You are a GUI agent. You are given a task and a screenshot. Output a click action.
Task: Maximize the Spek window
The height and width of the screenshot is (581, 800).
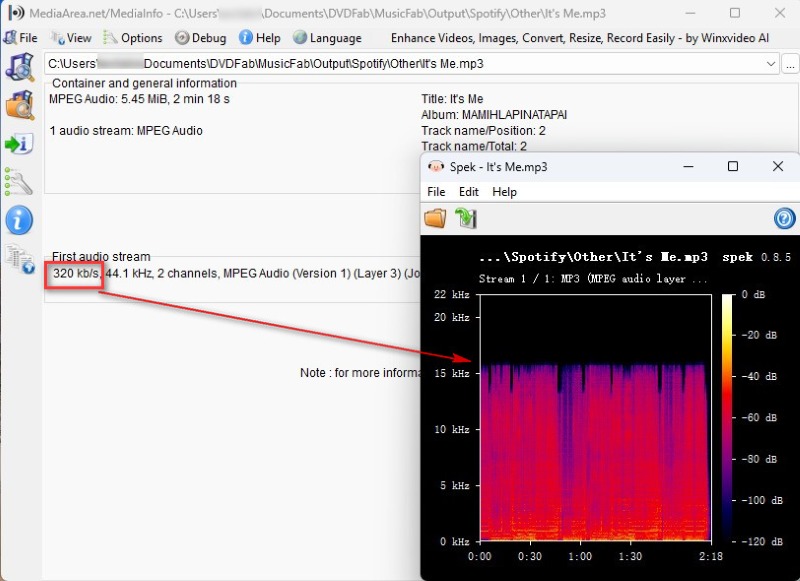733,166
